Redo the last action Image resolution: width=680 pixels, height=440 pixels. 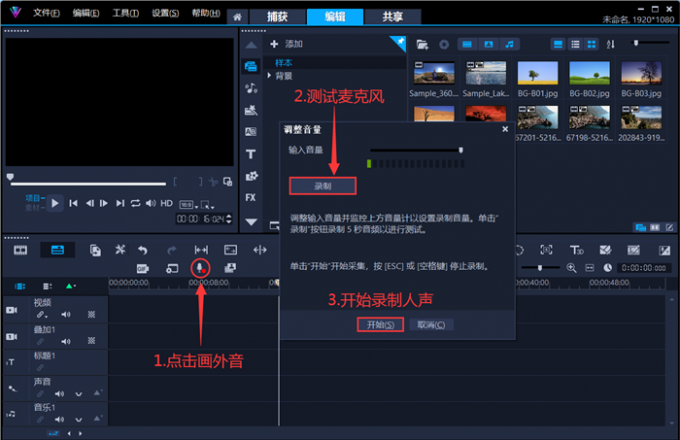pos(172,250)
